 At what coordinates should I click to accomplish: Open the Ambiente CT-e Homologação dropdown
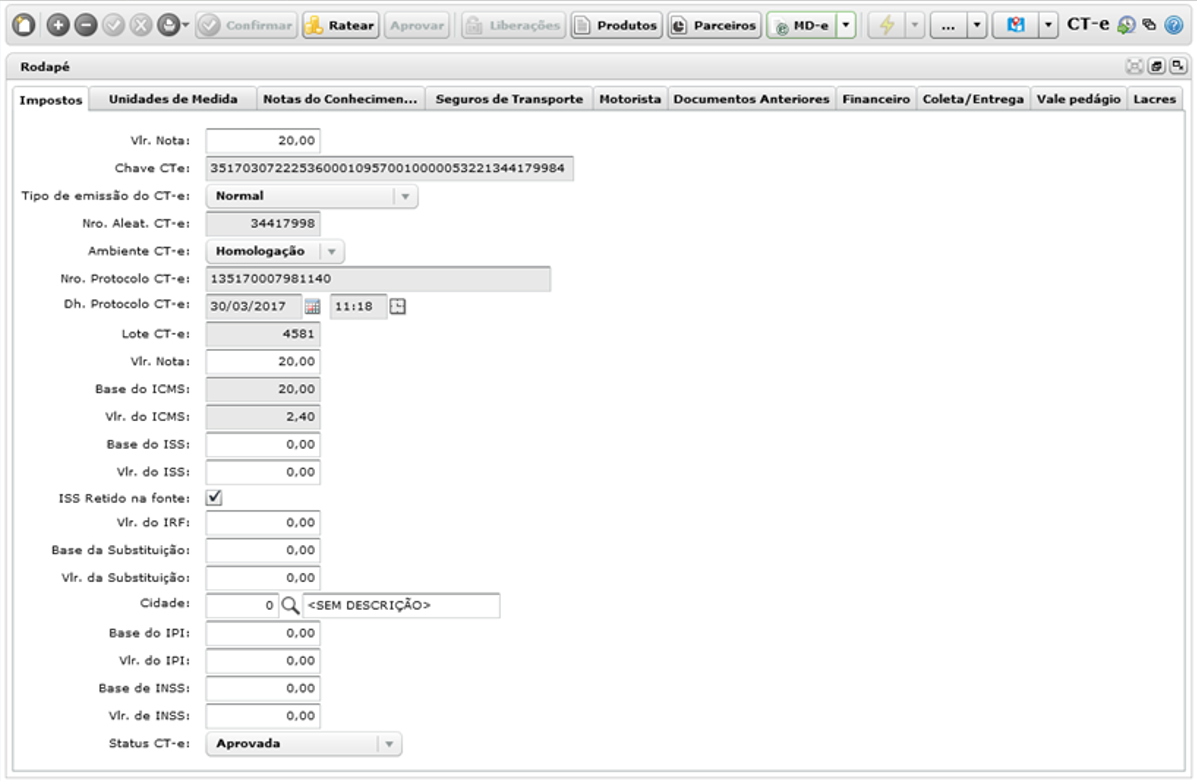(x=332, y=251)
